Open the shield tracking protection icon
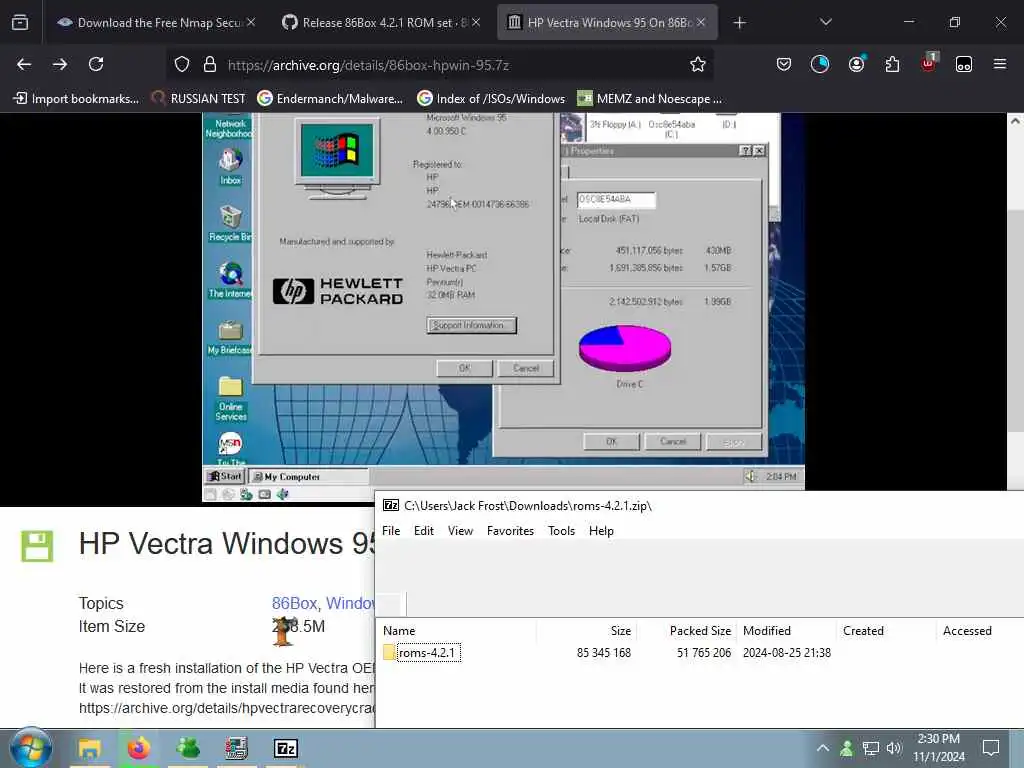 click(182, 64)
